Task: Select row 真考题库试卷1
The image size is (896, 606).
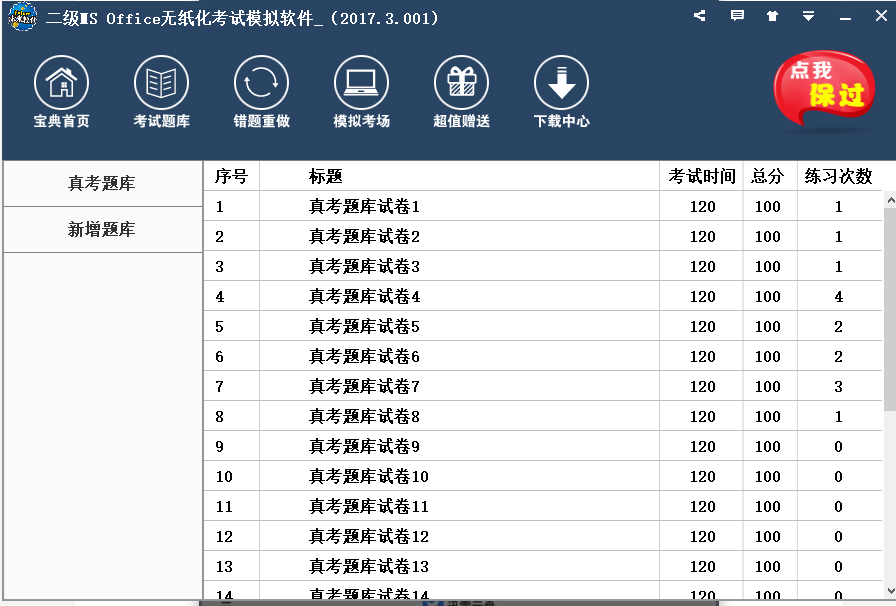Action: point(543,206)
